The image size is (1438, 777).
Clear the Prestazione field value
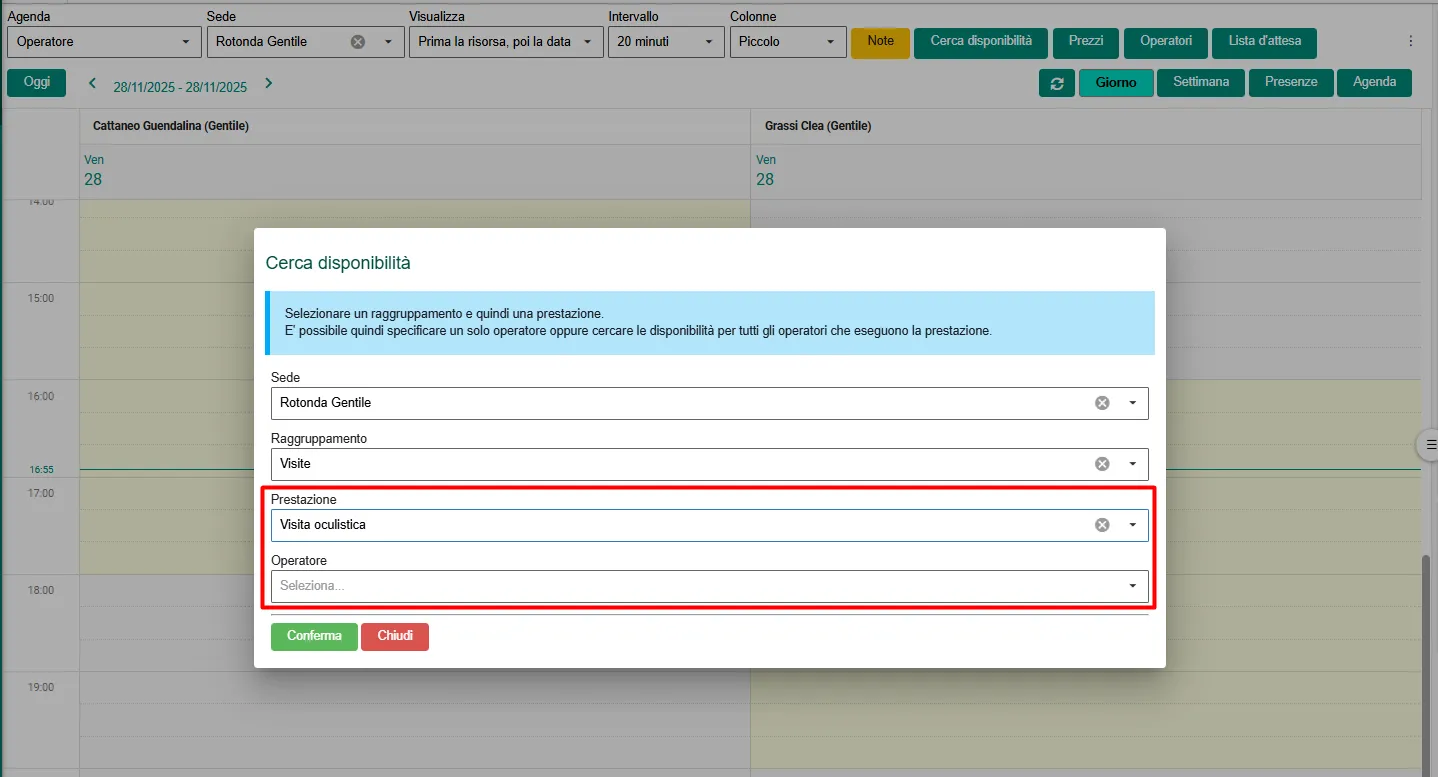pyautogui.click(x=1102, y=525)
